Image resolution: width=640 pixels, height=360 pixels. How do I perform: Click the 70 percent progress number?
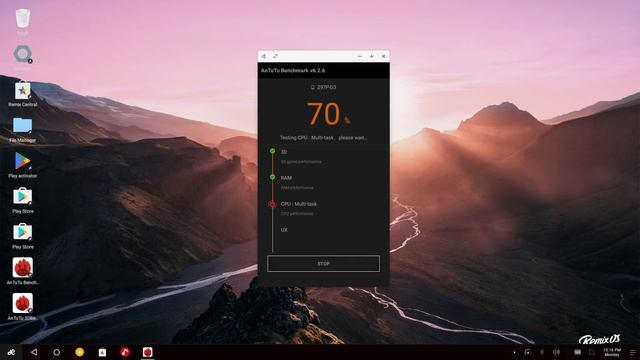323,113
